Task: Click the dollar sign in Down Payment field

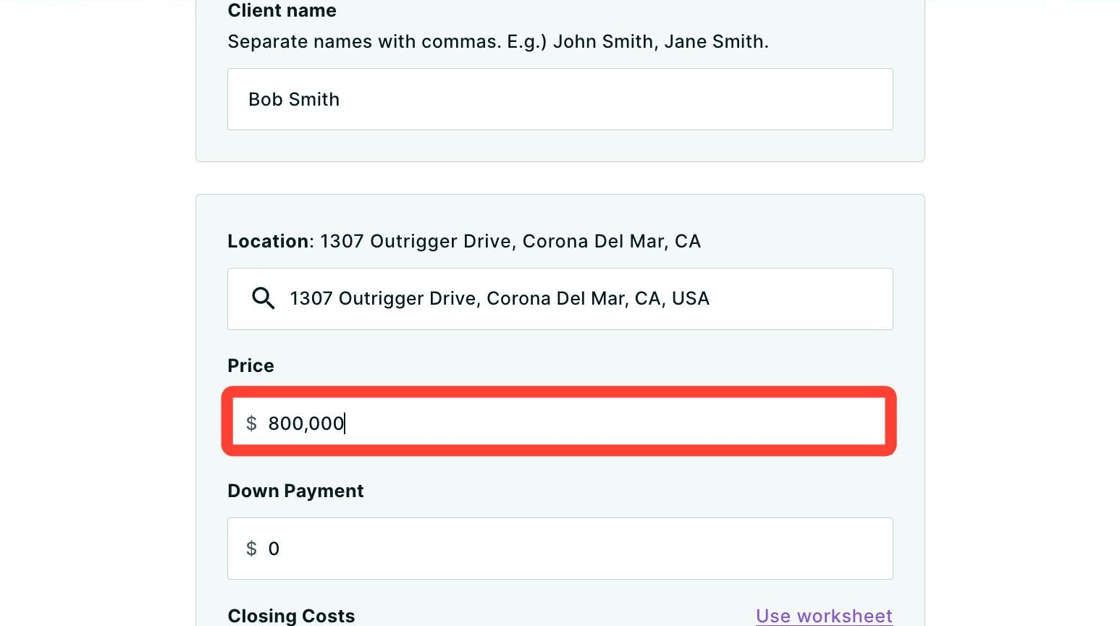Action: pos(251,549)
